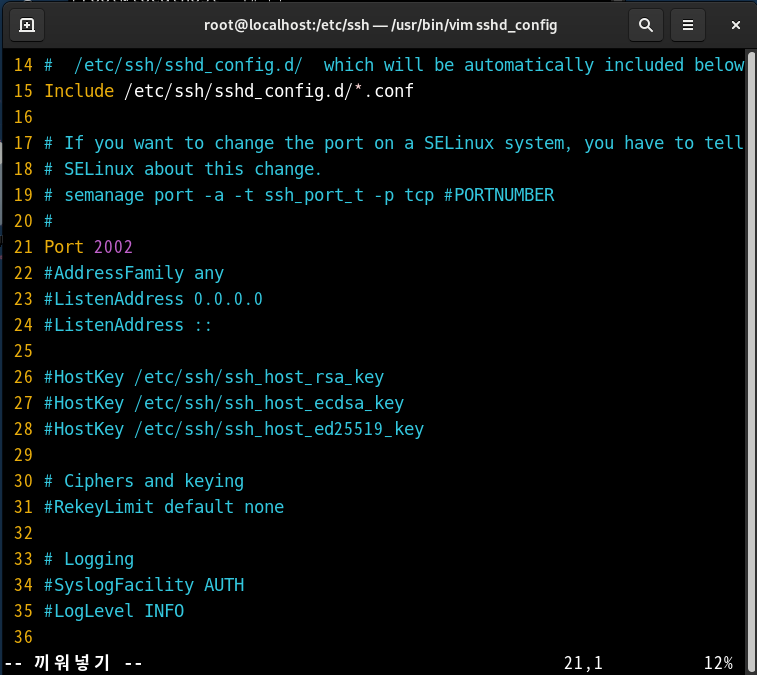Image resolution: width=757 pixels, height=675 pixels.
Task: Open a new terminal tab
Action: 27,25
